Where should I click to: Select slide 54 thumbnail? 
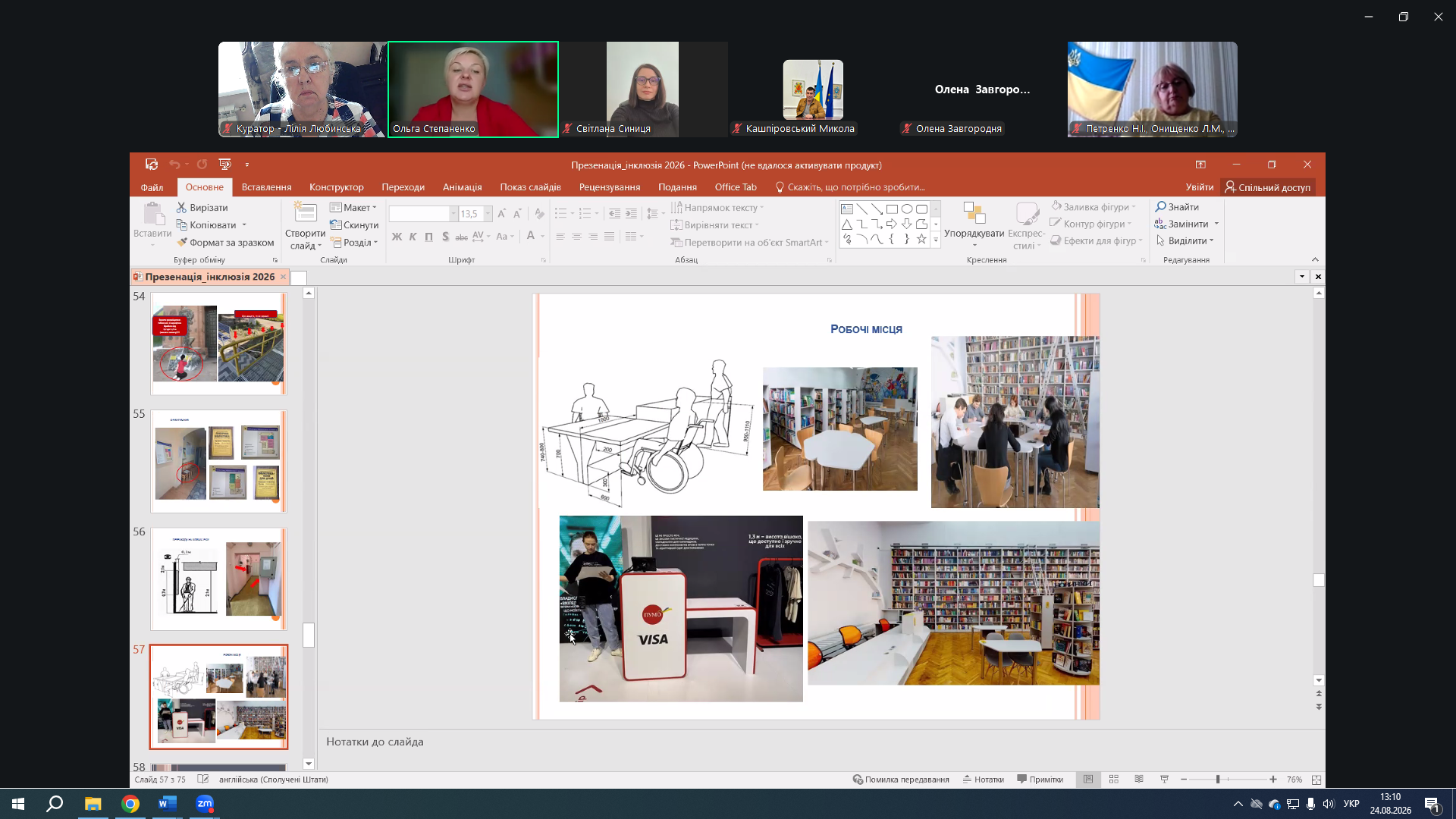218,344
